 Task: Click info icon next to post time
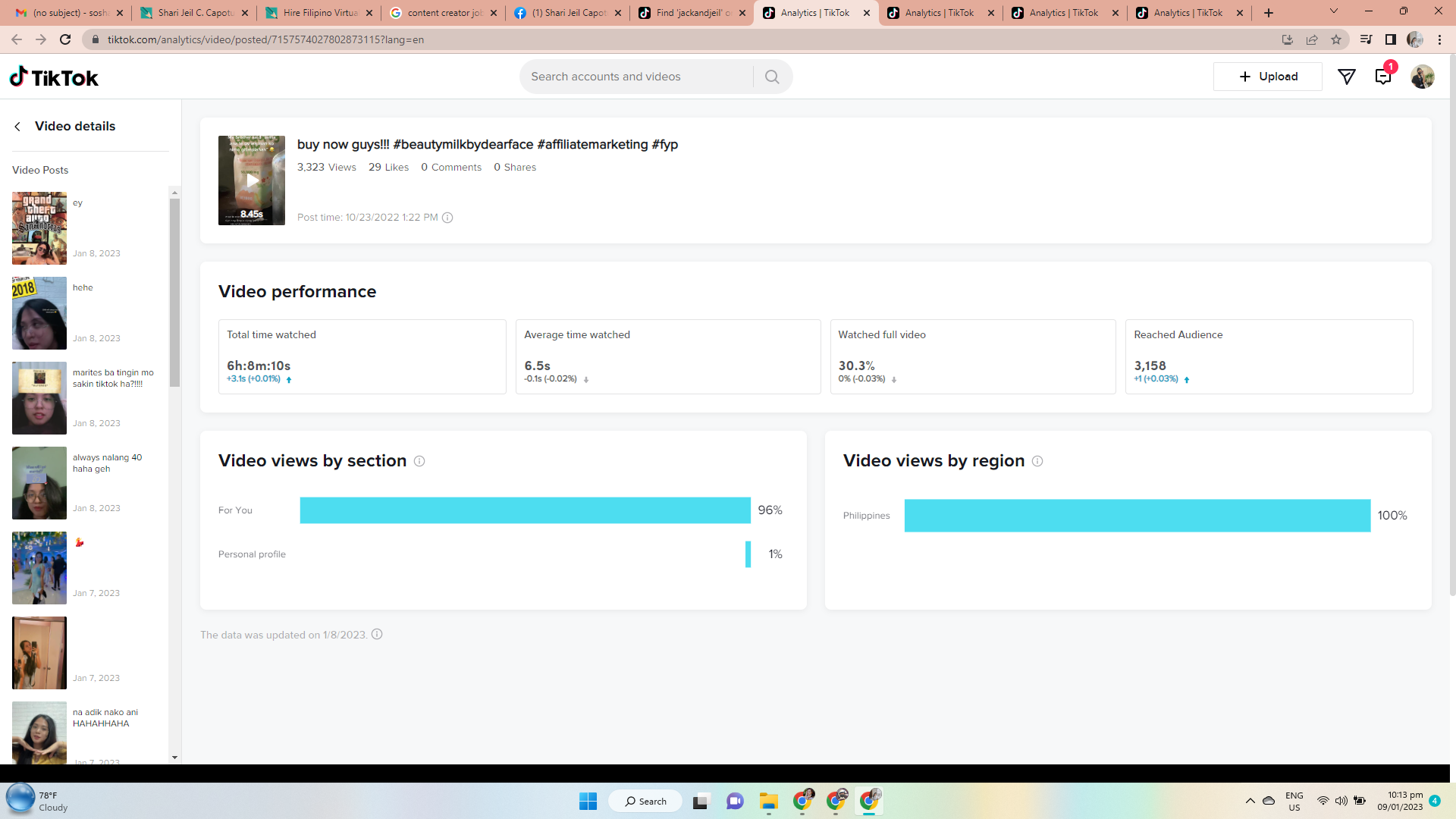coord(447,218)
